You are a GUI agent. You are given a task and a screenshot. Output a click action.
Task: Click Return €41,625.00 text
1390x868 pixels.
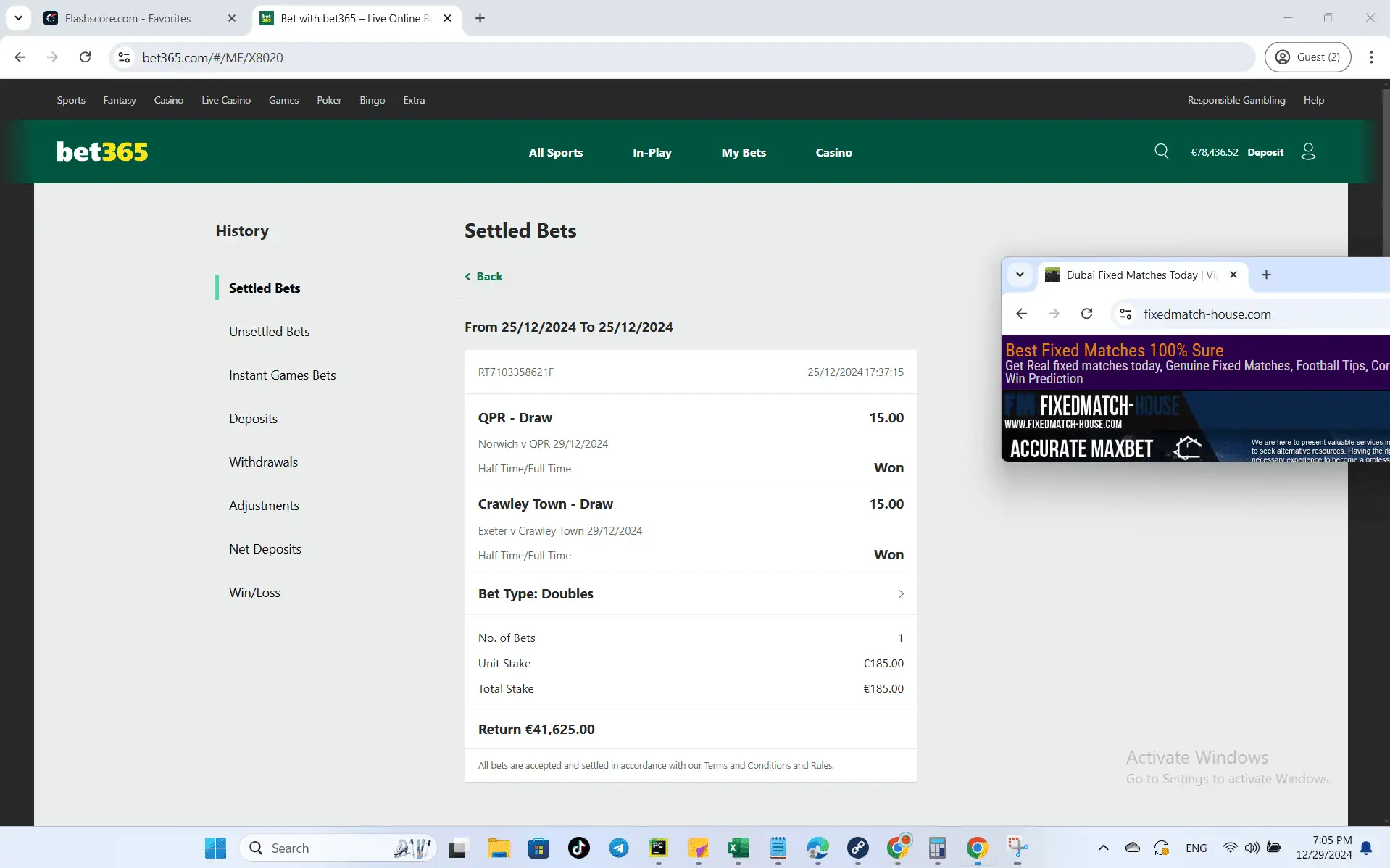(536, 729)
